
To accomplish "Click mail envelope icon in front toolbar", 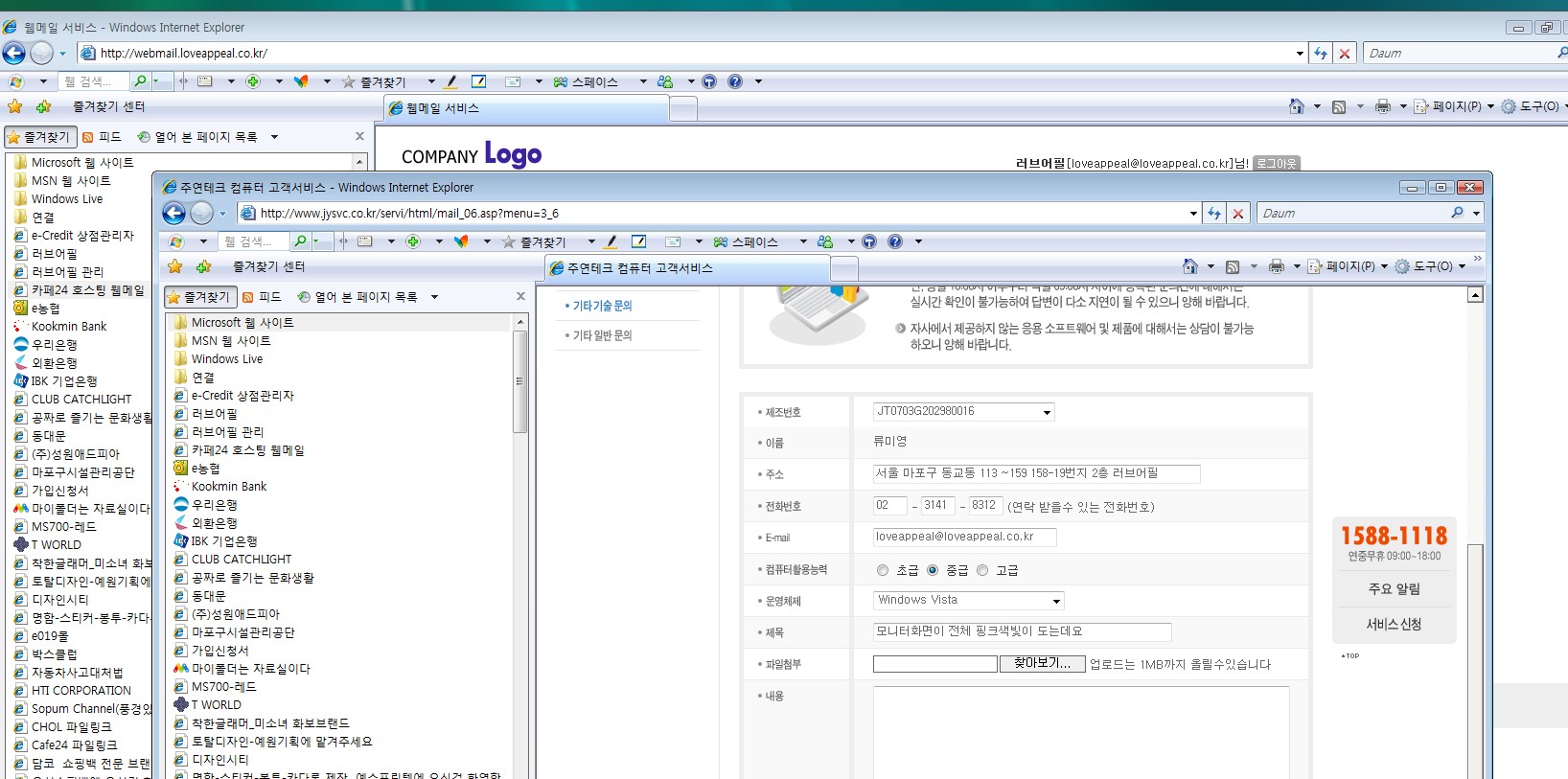I will pyautogui.click(x=673, y=241).
